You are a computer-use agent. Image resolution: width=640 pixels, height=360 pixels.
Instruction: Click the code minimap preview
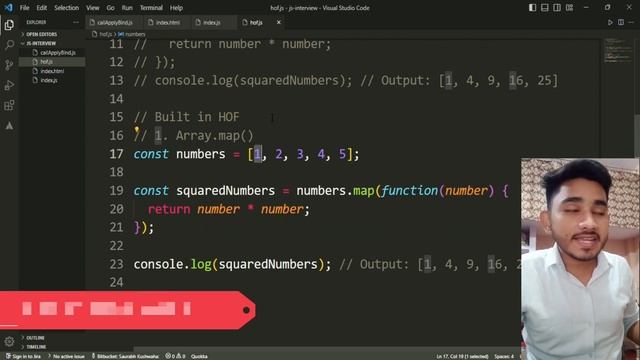[x=618, y=51]
